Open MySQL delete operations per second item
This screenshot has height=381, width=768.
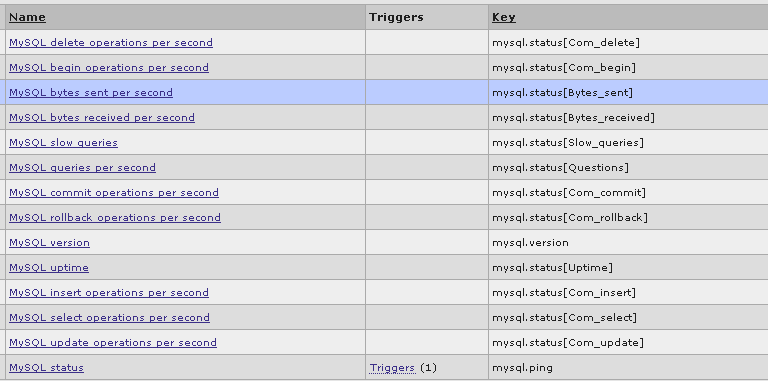[x=111, y=43]
